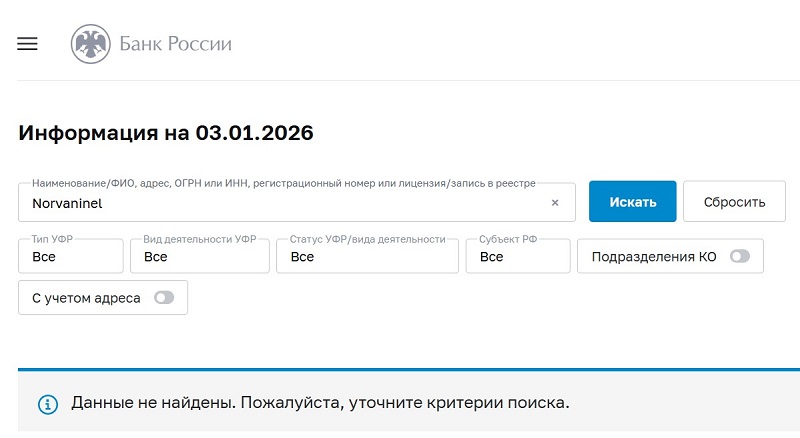800x438 pixels.
Task: Open the hamburger navigation menu
Action: [x=27, y=44]
